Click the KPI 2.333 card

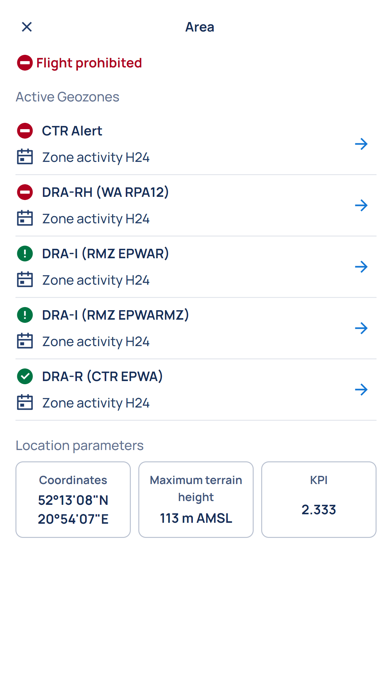pos(319,499)
